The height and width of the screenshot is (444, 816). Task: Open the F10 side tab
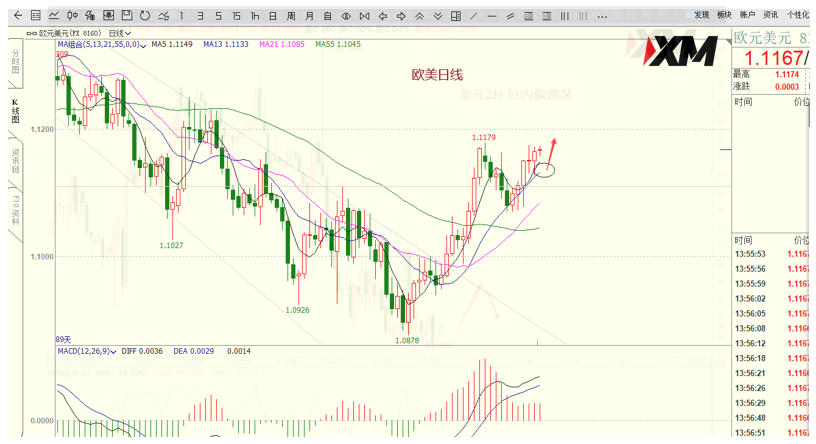15,210
